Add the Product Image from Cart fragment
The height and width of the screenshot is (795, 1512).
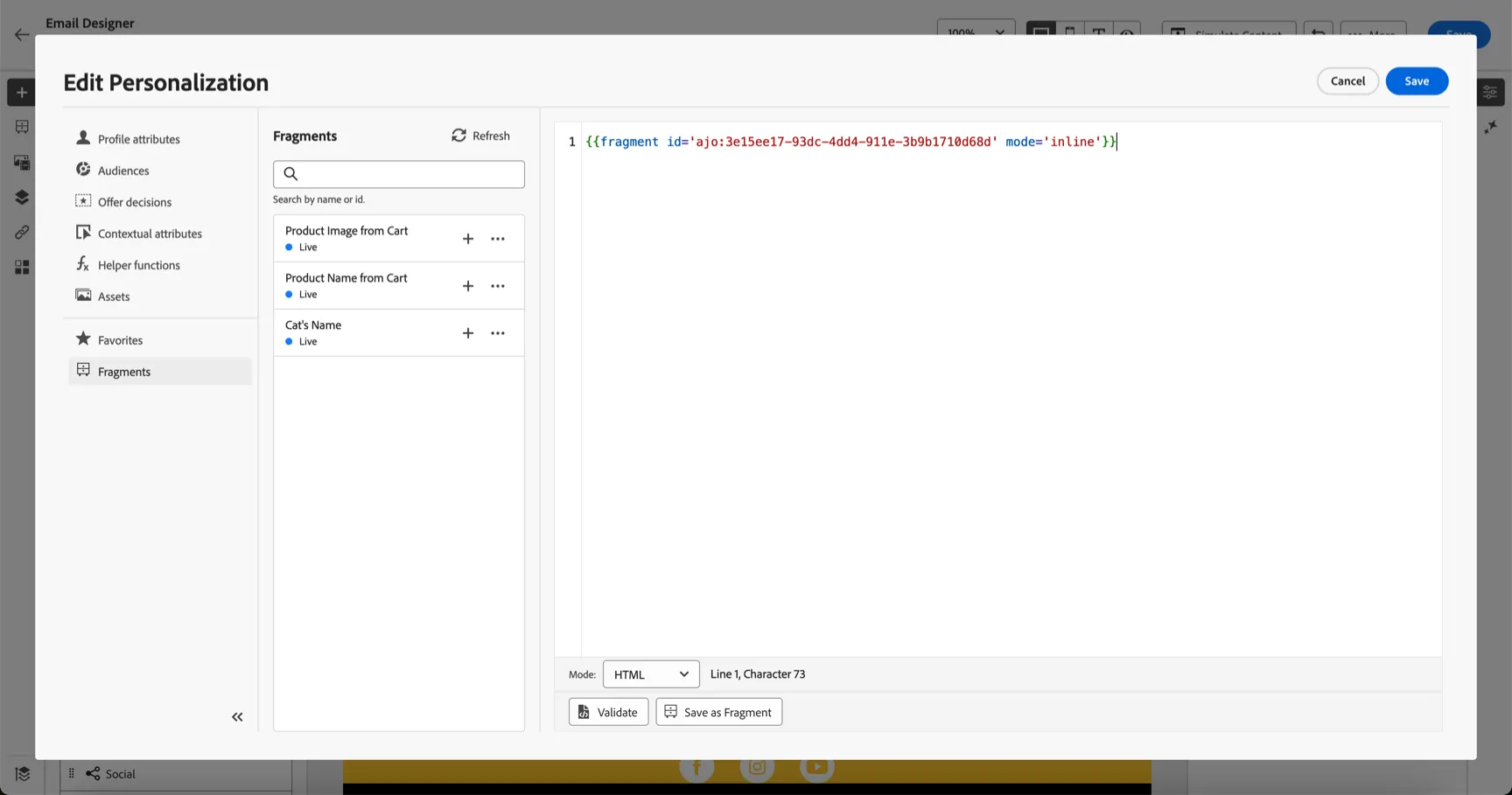[468, 239]
